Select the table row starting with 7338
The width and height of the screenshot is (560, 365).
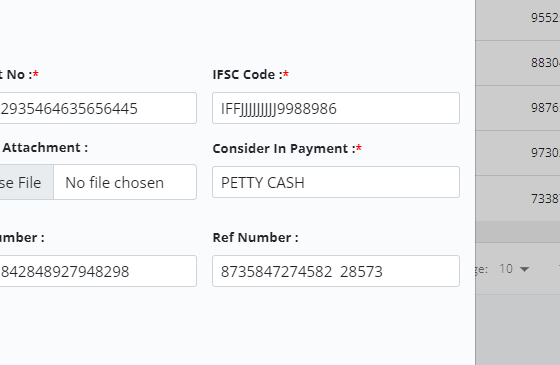[518, 198]
